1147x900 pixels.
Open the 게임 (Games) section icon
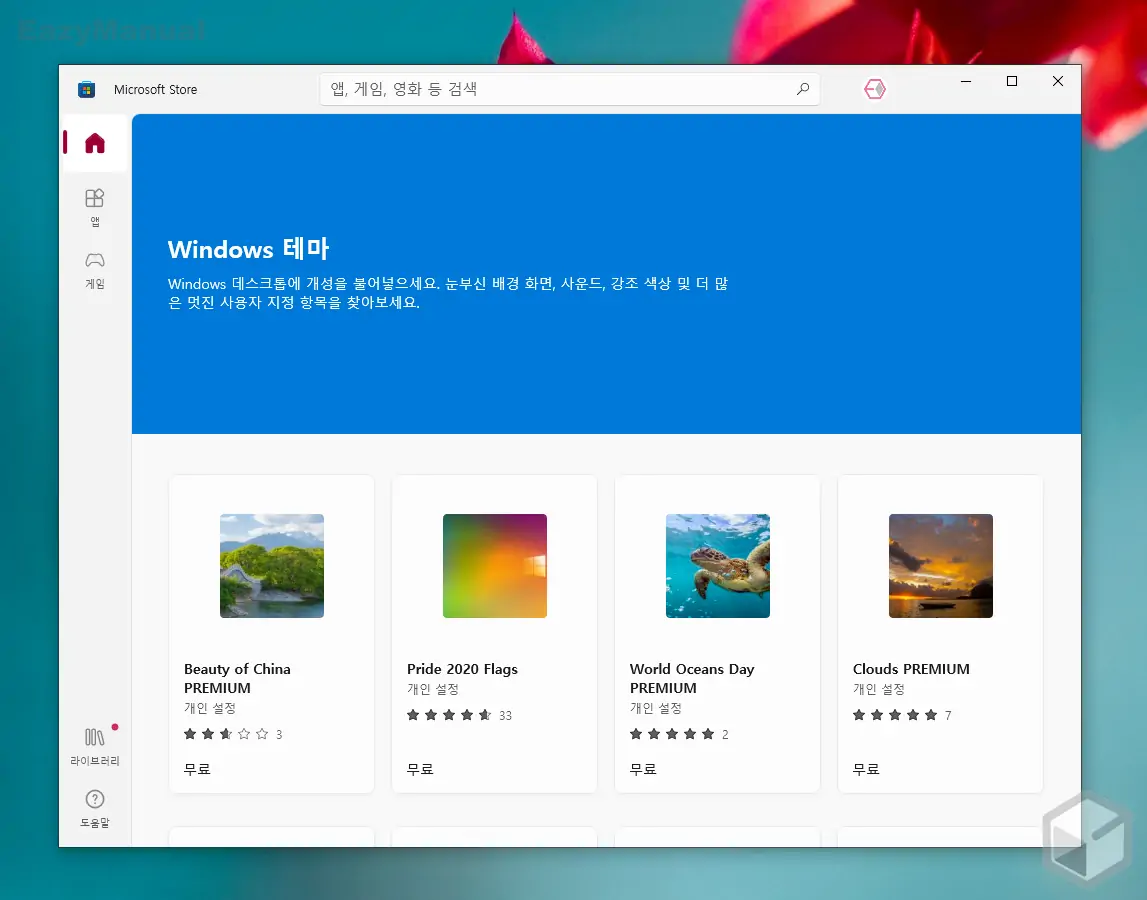(94, 269)
